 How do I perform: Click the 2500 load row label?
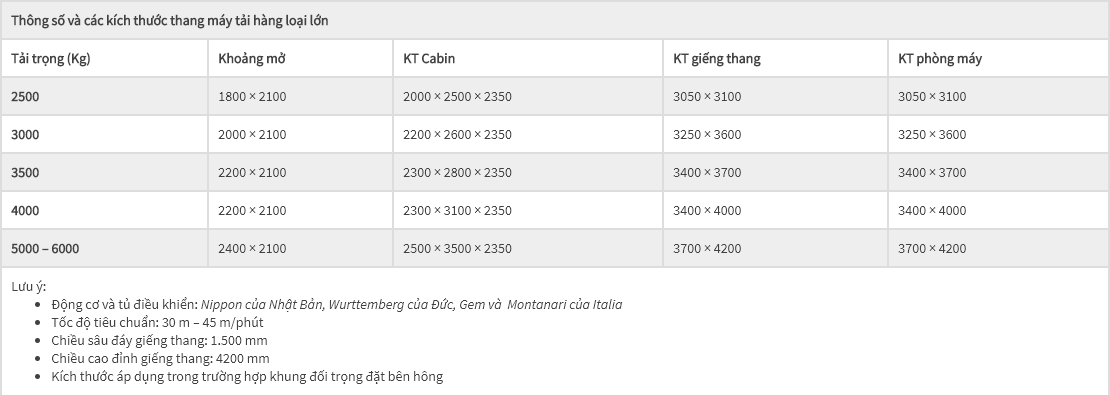pos(25,97)
